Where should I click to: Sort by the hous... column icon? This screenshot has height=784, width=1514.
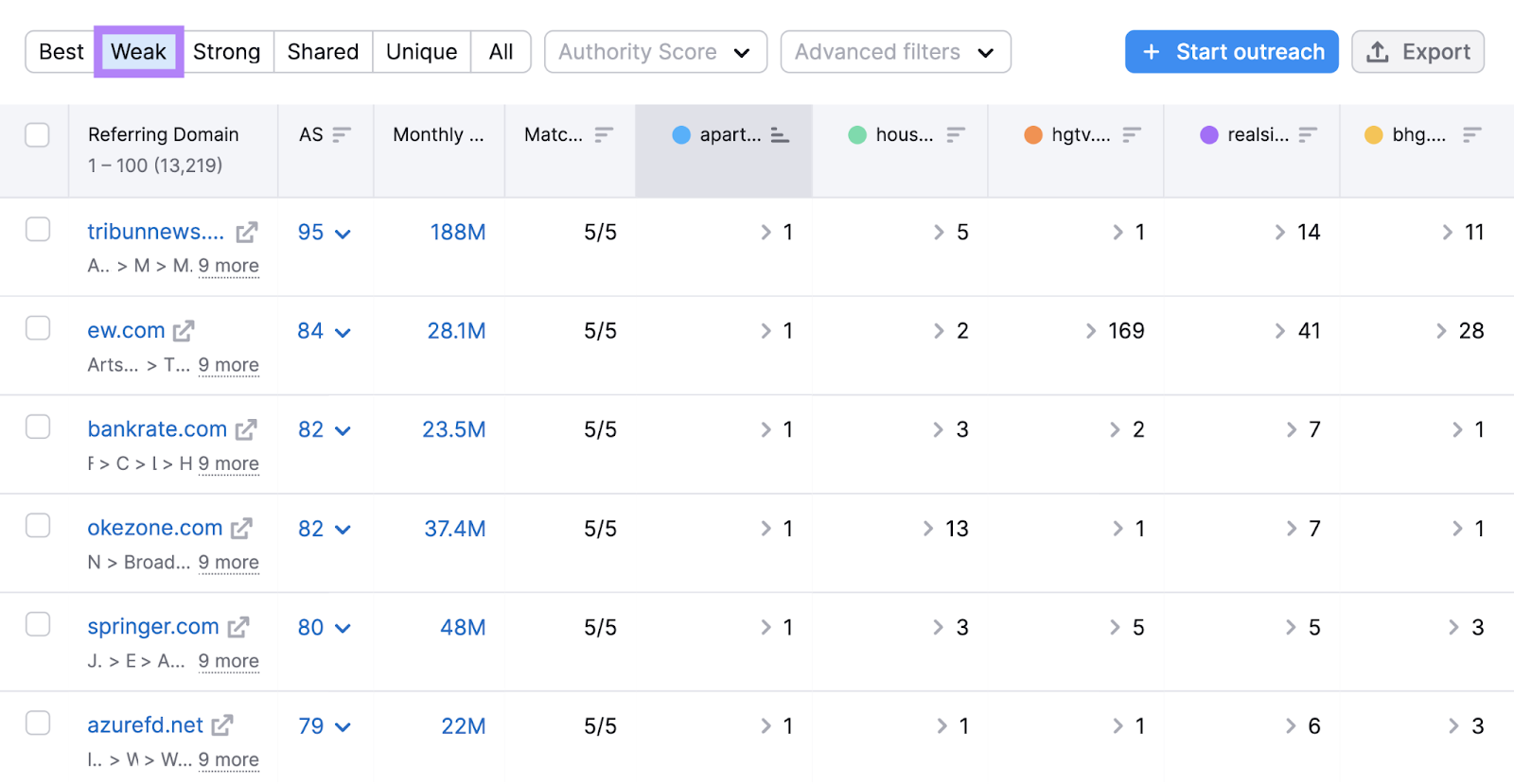956,134
